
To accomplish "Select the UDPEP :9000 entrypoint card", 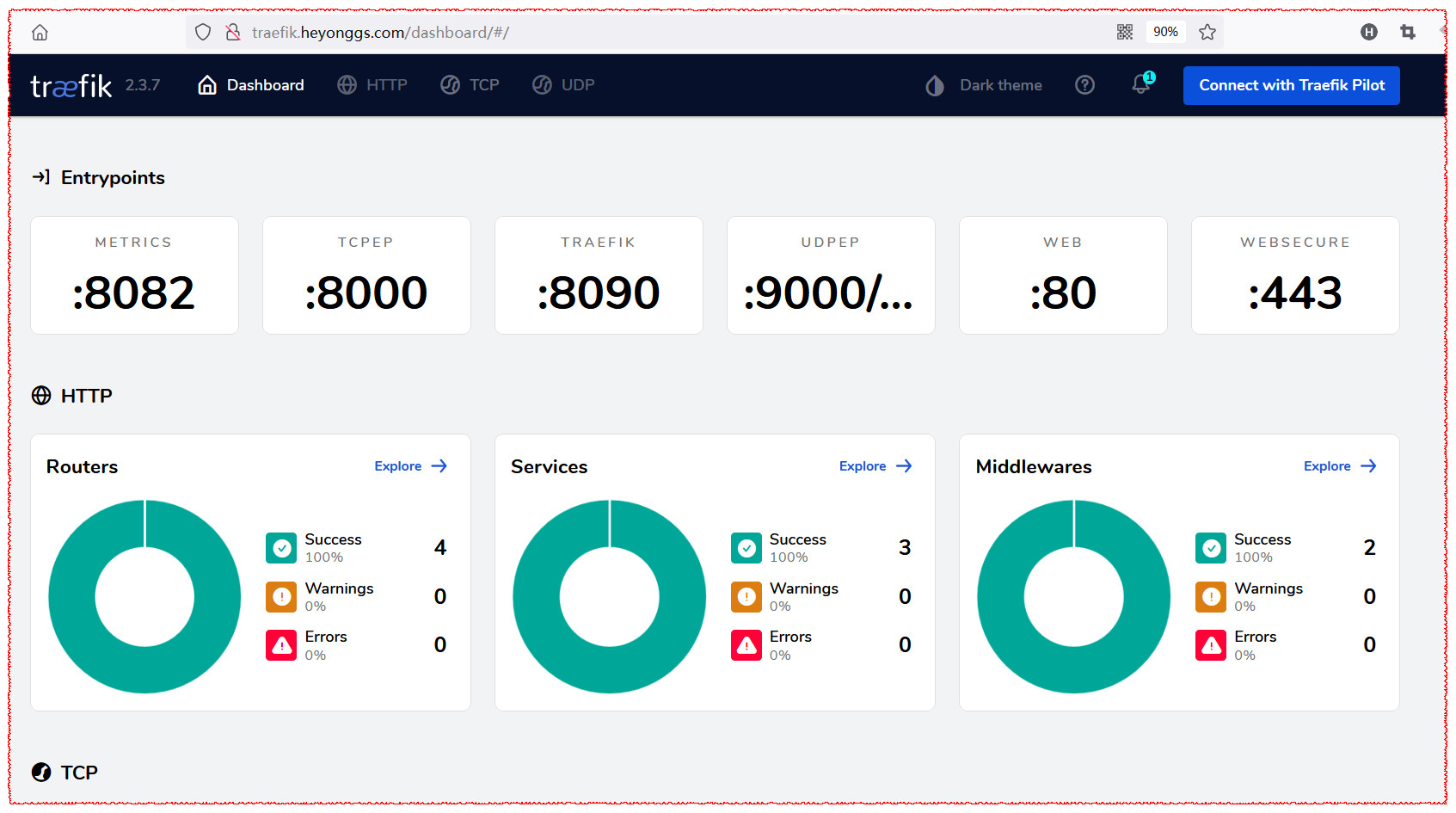I will pyautogui.click(x=831, y=275).
